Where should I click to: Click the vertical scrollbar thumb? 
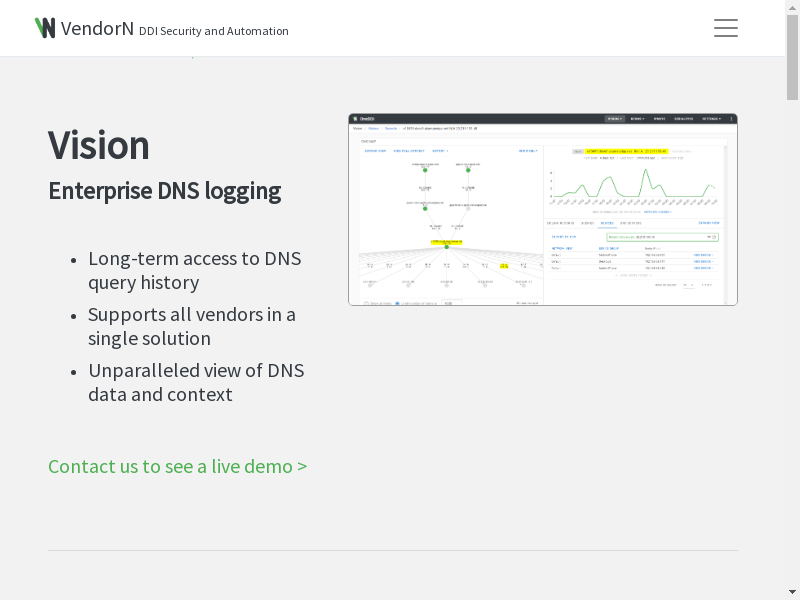pos(792,58)
